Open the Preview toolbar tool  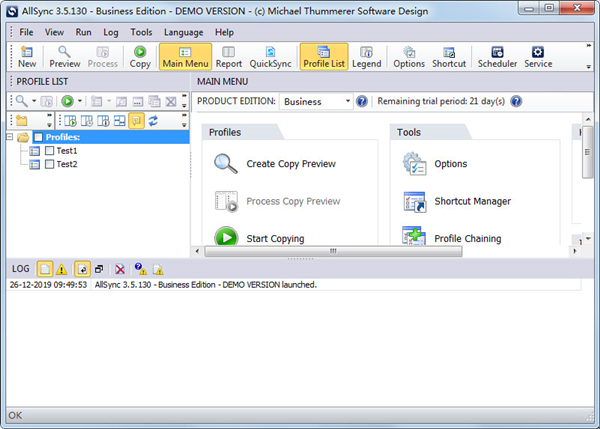click(64, 56)
